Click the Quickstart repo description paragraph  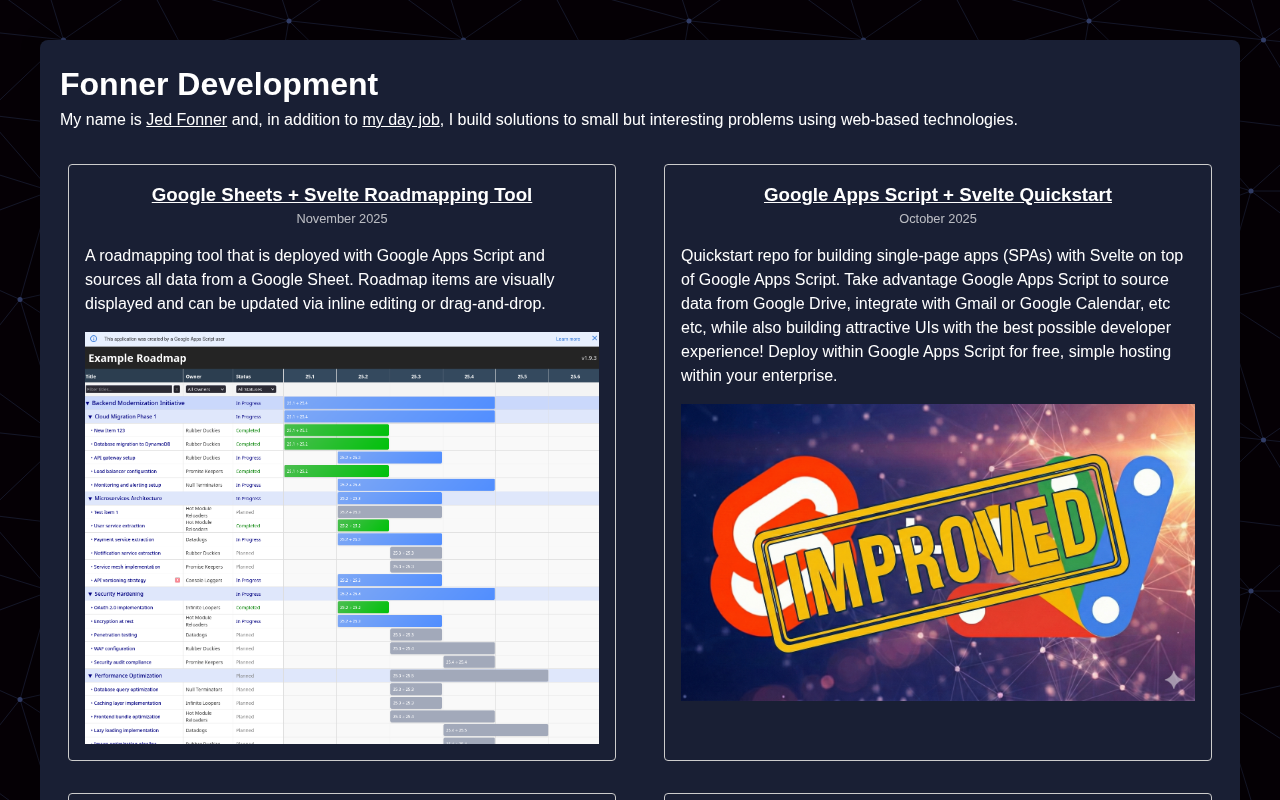938,316
